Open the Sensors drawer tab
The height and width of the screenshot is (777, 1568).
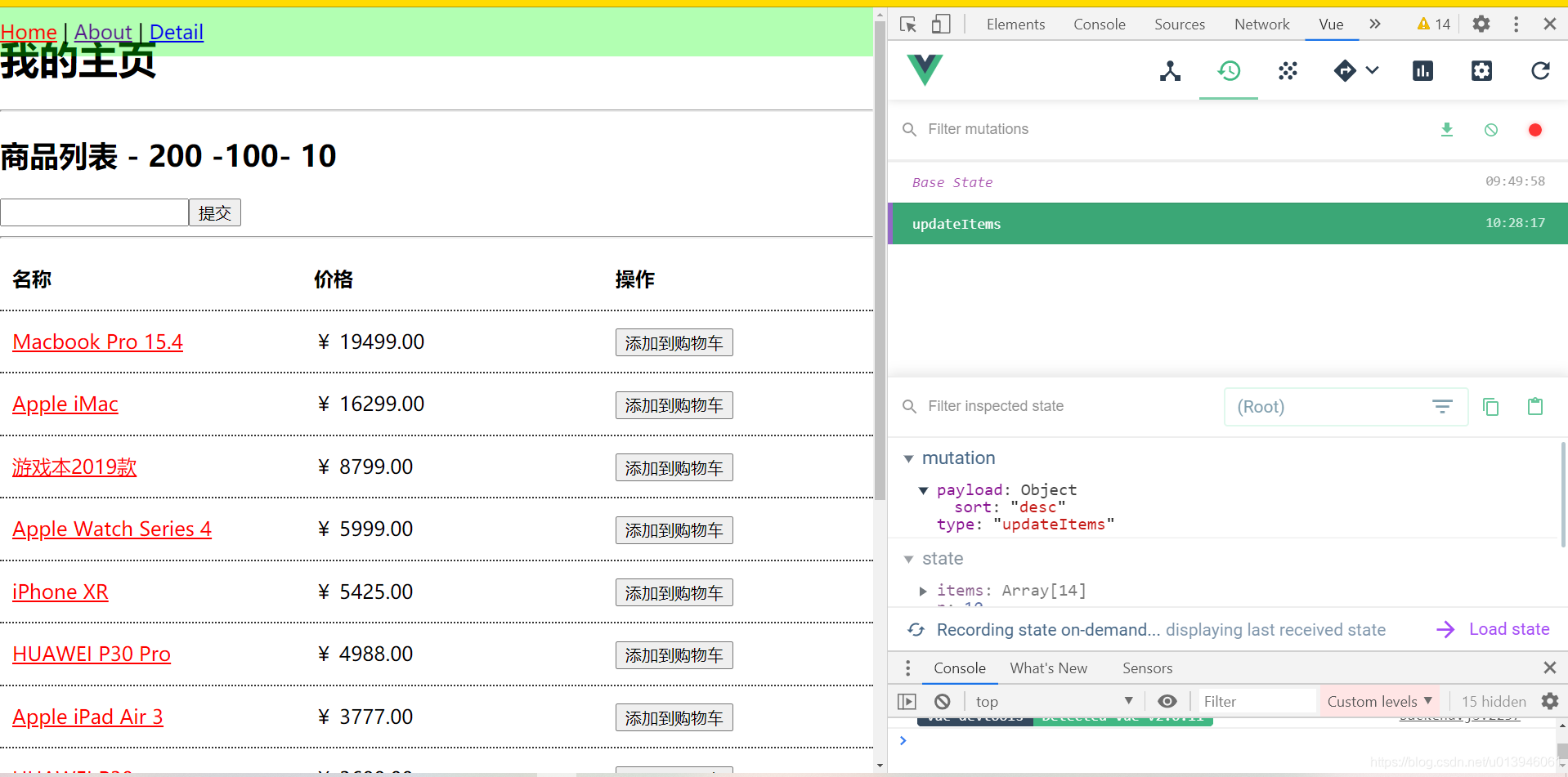(1148, 668)
